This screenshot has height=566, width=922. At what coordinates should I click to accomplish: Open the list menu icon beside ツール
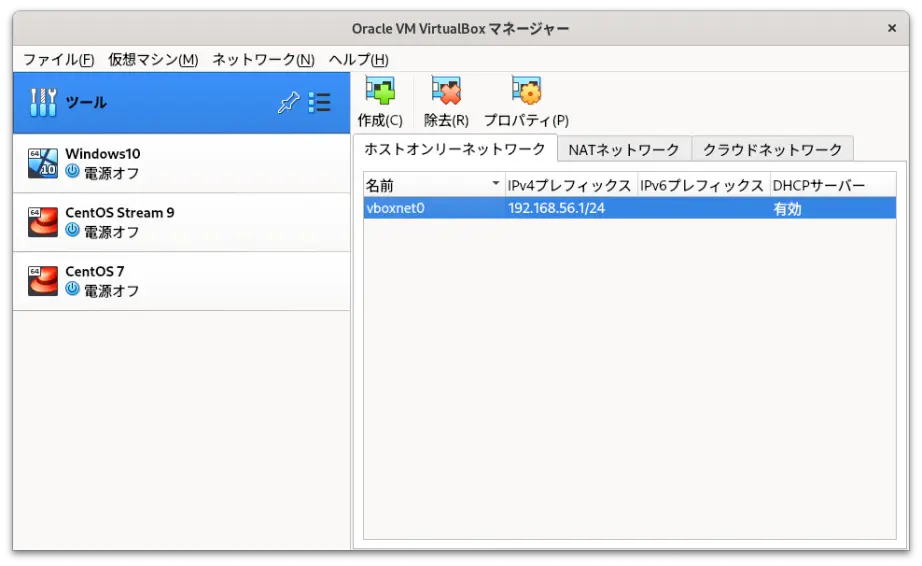319,102
